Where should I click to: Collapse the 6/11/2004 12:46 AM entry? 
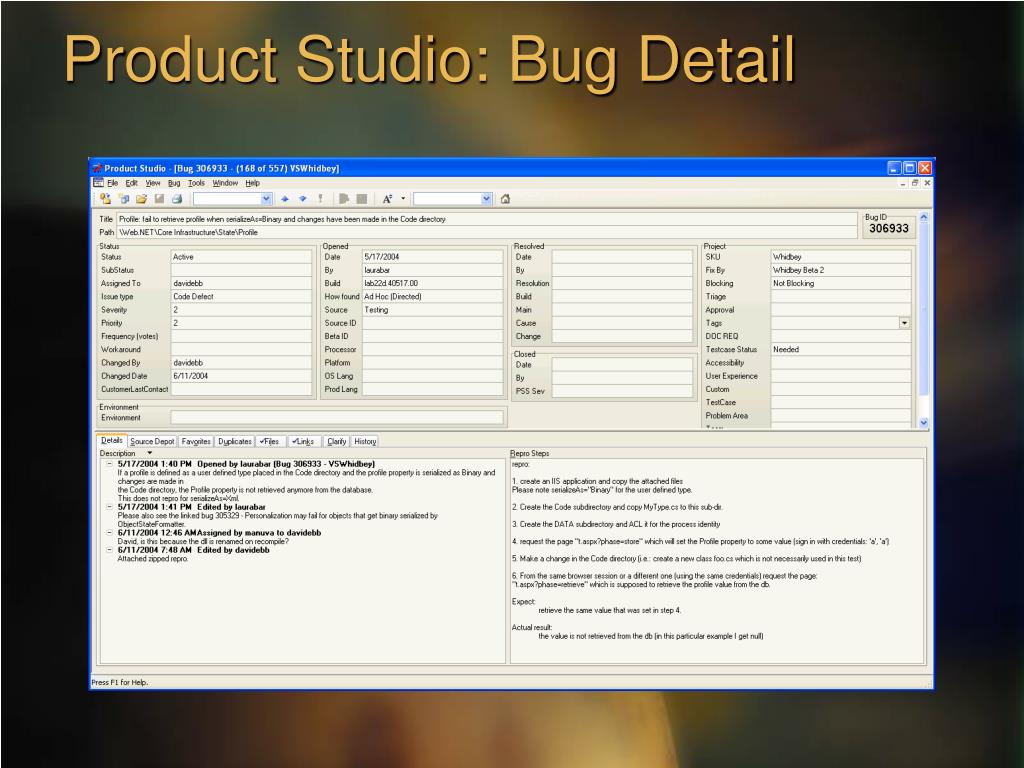tap(110, 533)
